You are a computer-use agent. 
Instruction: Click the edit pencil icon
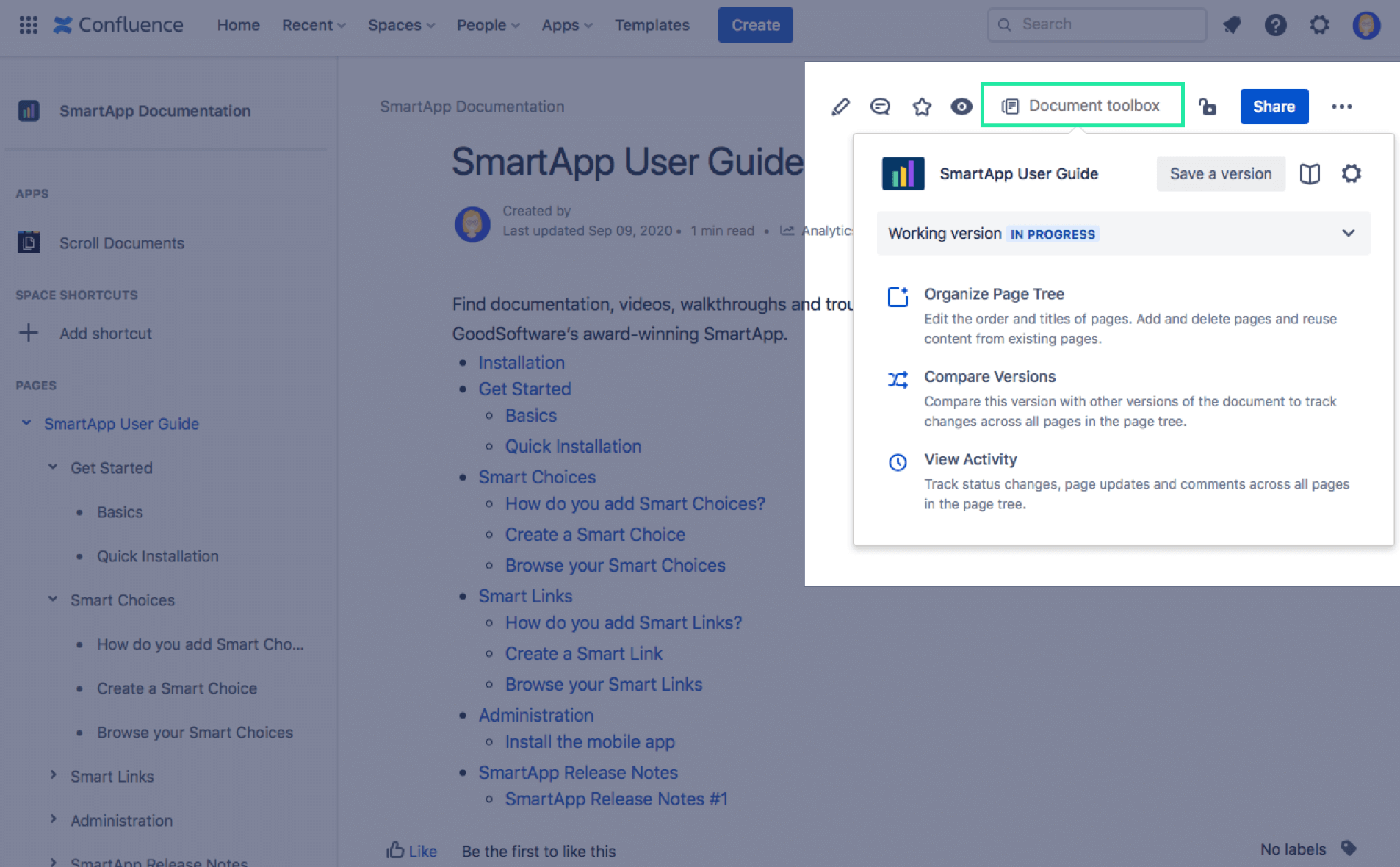[x=840, y=107]
